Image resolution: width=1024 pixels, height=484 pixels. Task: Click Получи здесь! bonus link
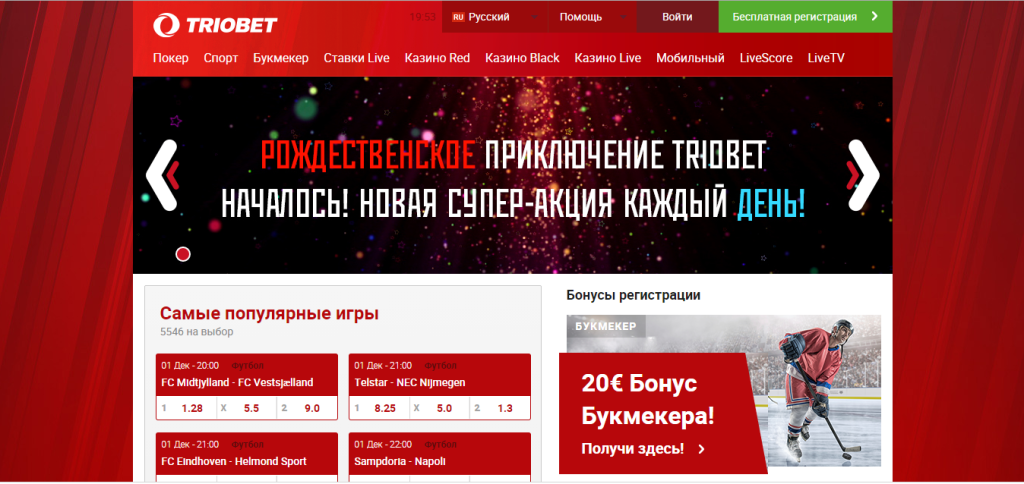coord(643,449)
